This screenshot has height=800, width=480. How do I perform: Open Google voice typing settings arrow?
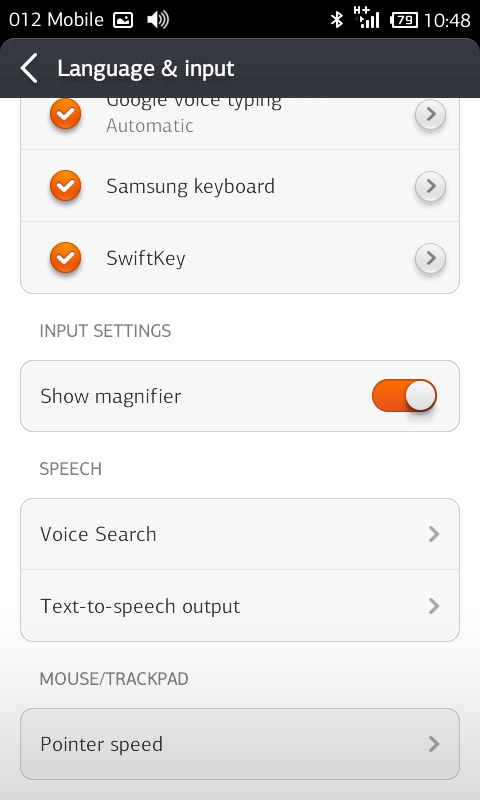[x=431, y=114]
